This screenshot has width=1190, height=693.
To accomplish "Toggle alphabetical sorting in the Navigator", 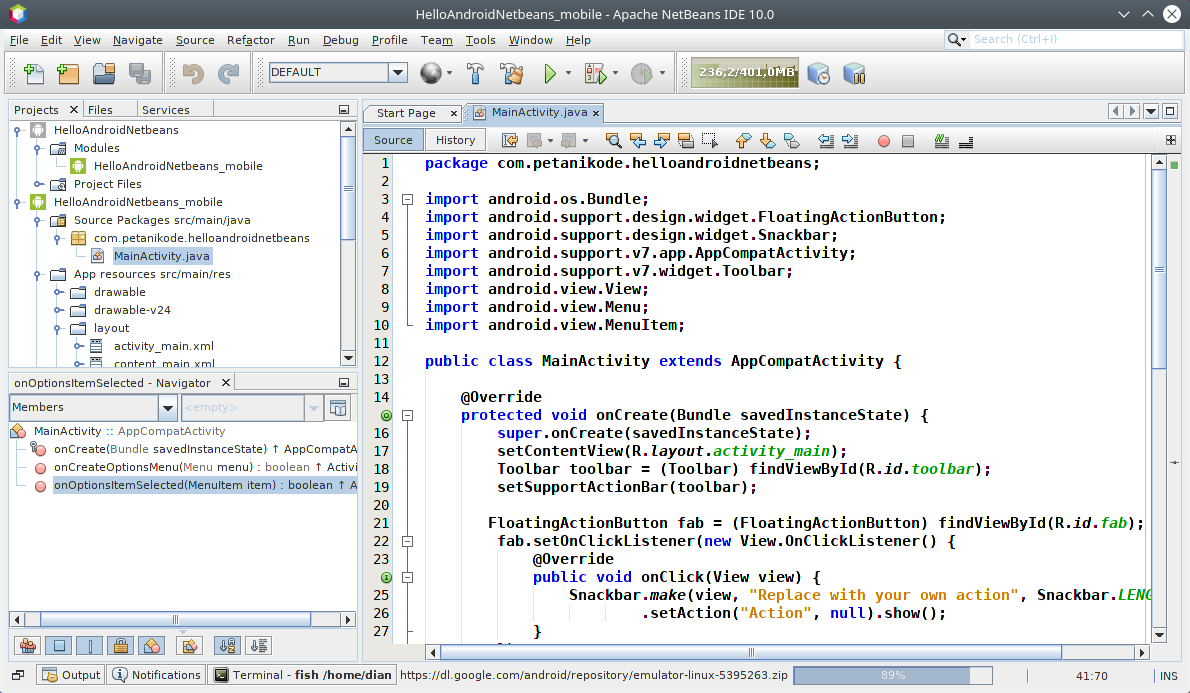I will [x=228, y=645].
